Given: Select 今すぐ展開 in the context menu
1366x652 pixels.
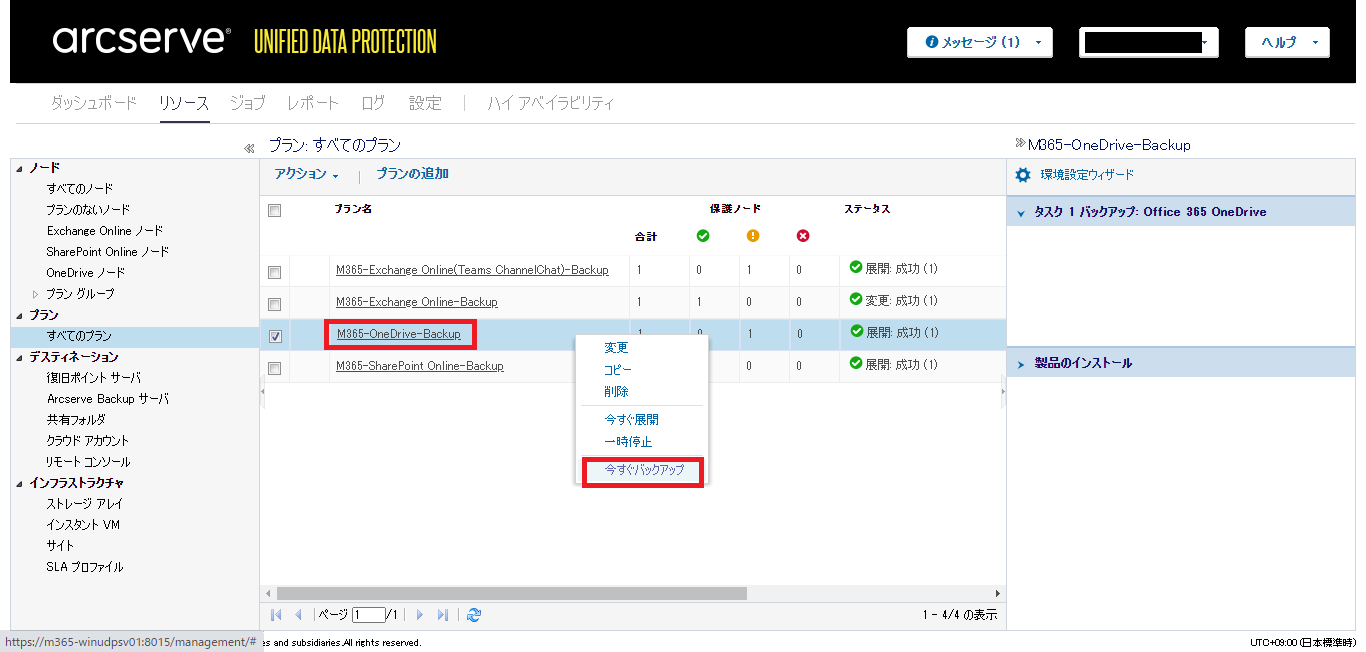Looking at the screenshot, I should coord(631,420).
